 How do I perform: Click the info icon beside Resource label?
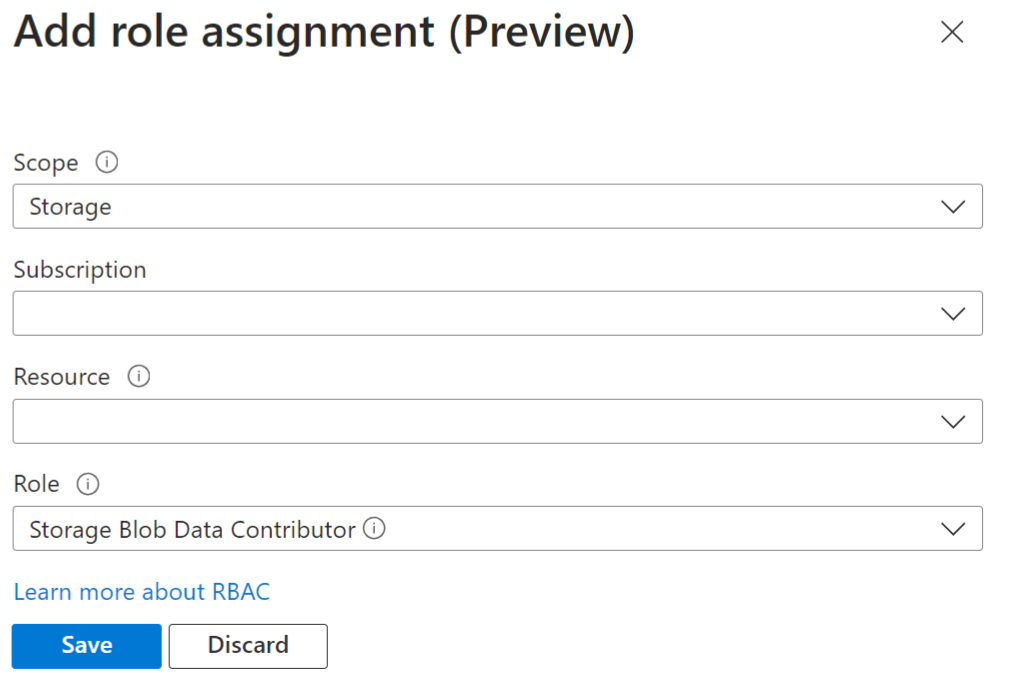[139, 377]
